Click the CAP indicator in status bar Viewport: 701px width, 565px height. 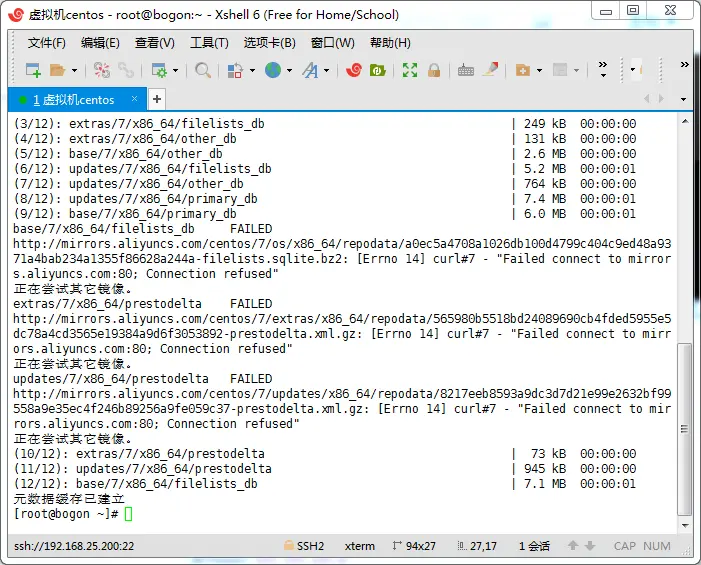[625, 546]
